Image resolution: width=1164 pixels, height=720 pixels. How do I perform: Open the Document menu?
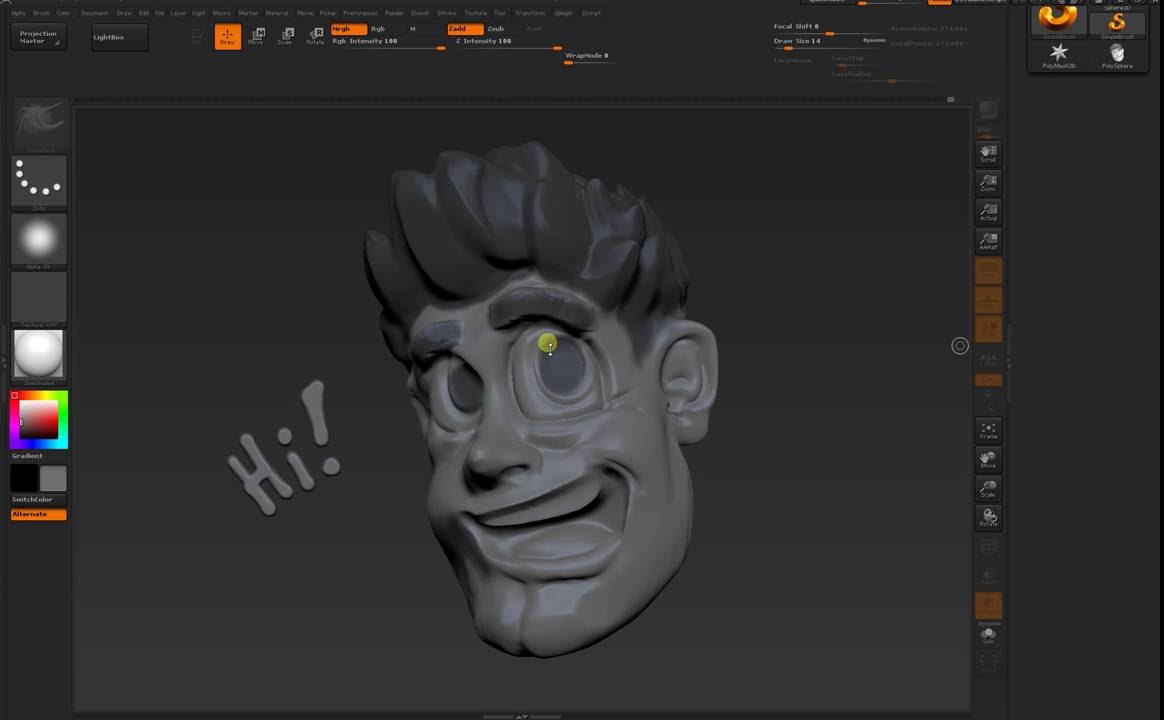94,13
